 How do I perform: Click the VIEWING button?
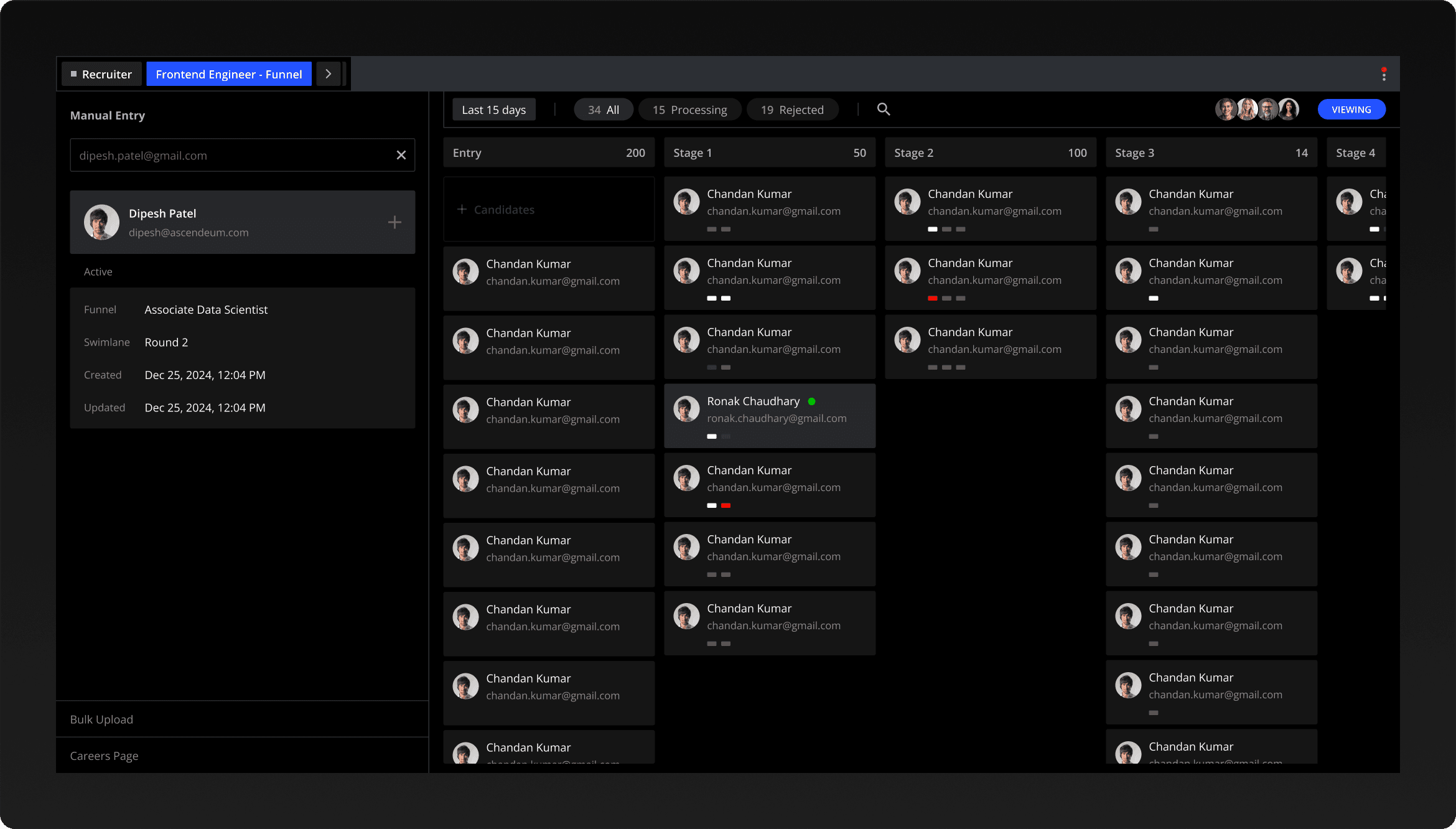[x=1351, y=110]
